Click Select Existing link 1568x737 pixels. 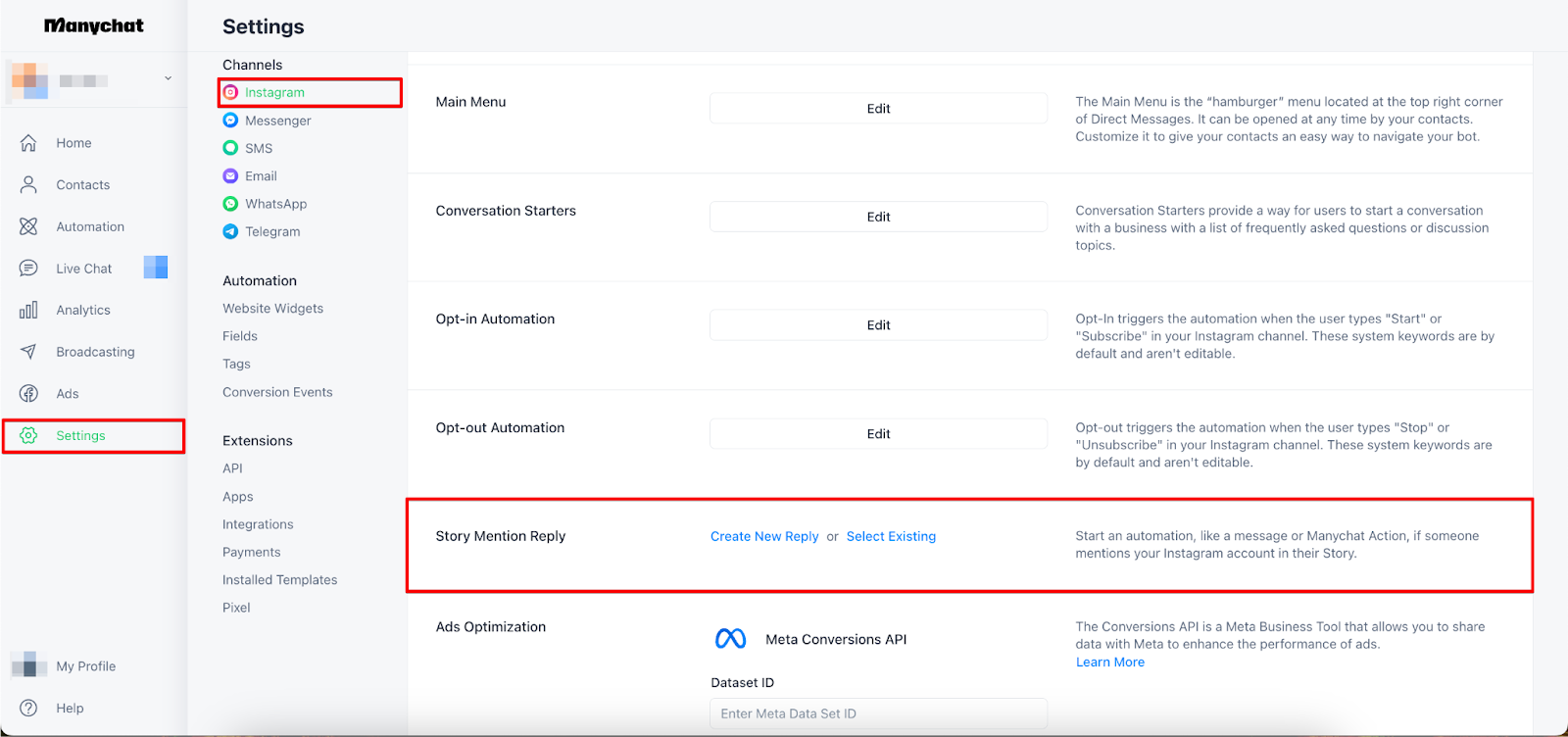click(x=891, y=536)
